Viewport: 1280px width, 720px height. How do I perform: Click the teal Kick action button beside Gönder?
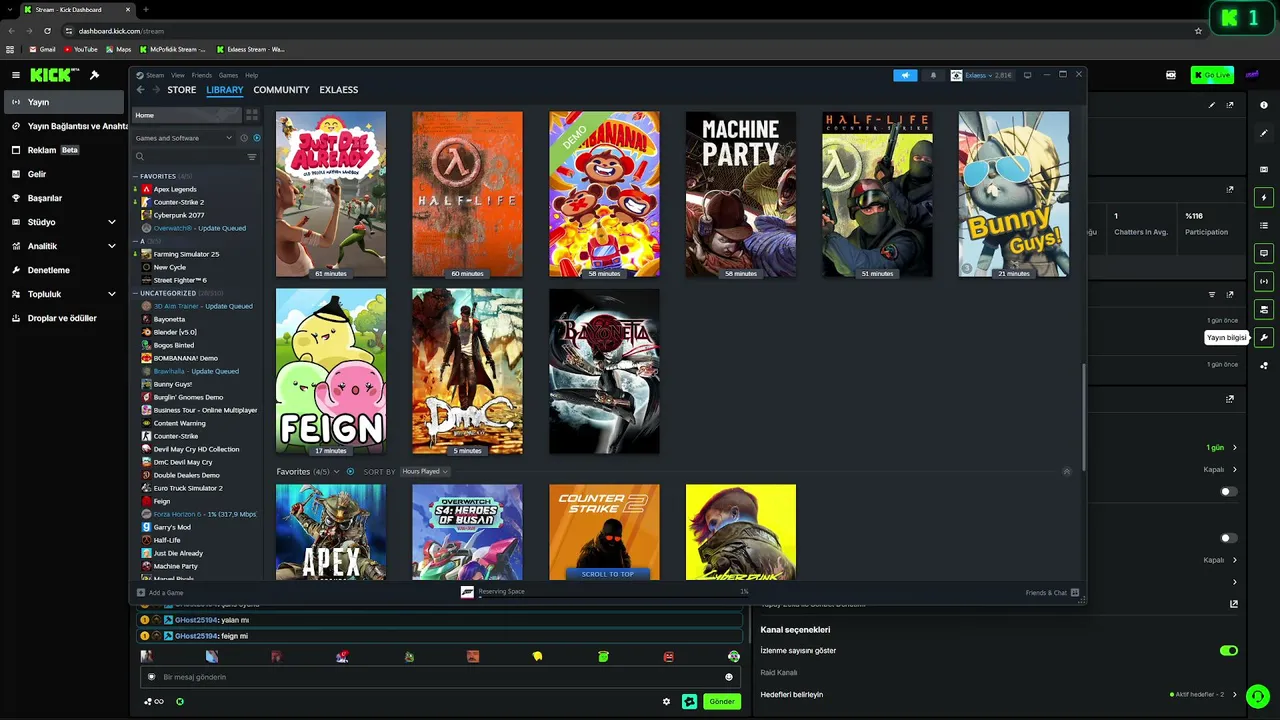tap(689, 701)
